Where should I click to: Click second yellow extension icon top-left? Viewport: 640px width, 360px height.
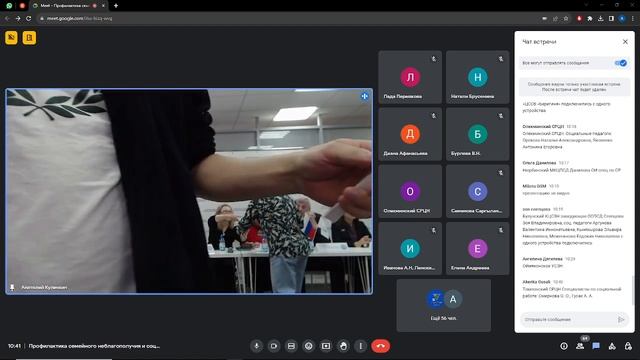coord(29,38)
